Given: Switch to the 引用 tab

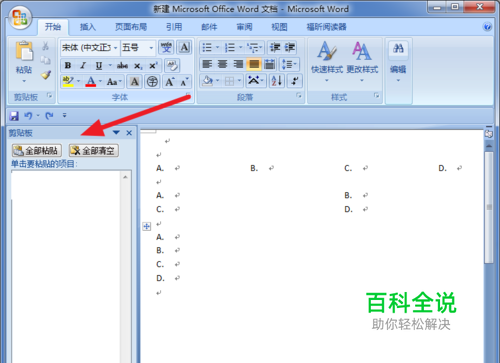Looking at the screenshot, I should [174, 27].
